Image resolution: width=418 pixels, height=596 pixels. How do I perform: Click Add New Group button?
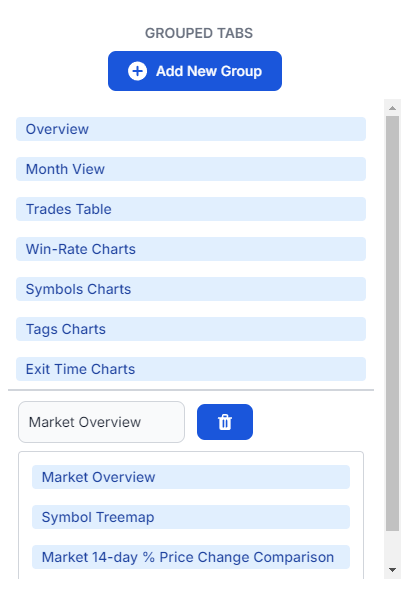195,71
